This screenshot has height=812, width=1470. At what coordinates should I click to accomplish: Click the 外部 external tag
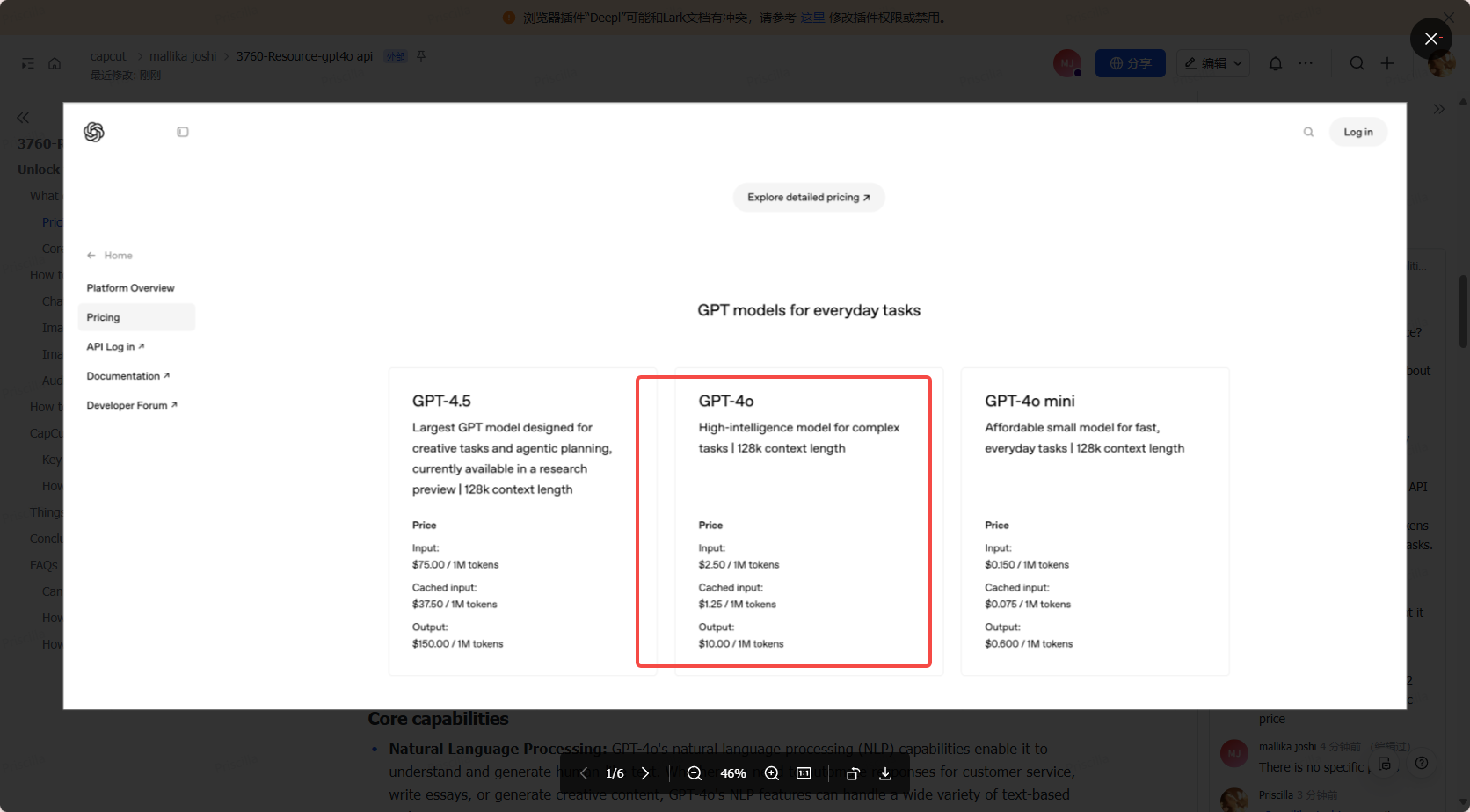click(396, 56)
